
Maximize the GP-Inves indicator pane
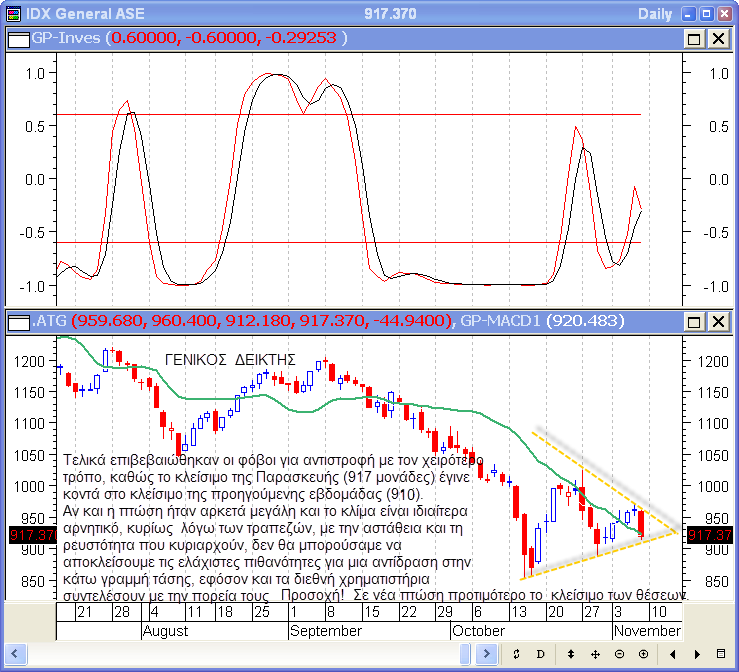(694, 38)
